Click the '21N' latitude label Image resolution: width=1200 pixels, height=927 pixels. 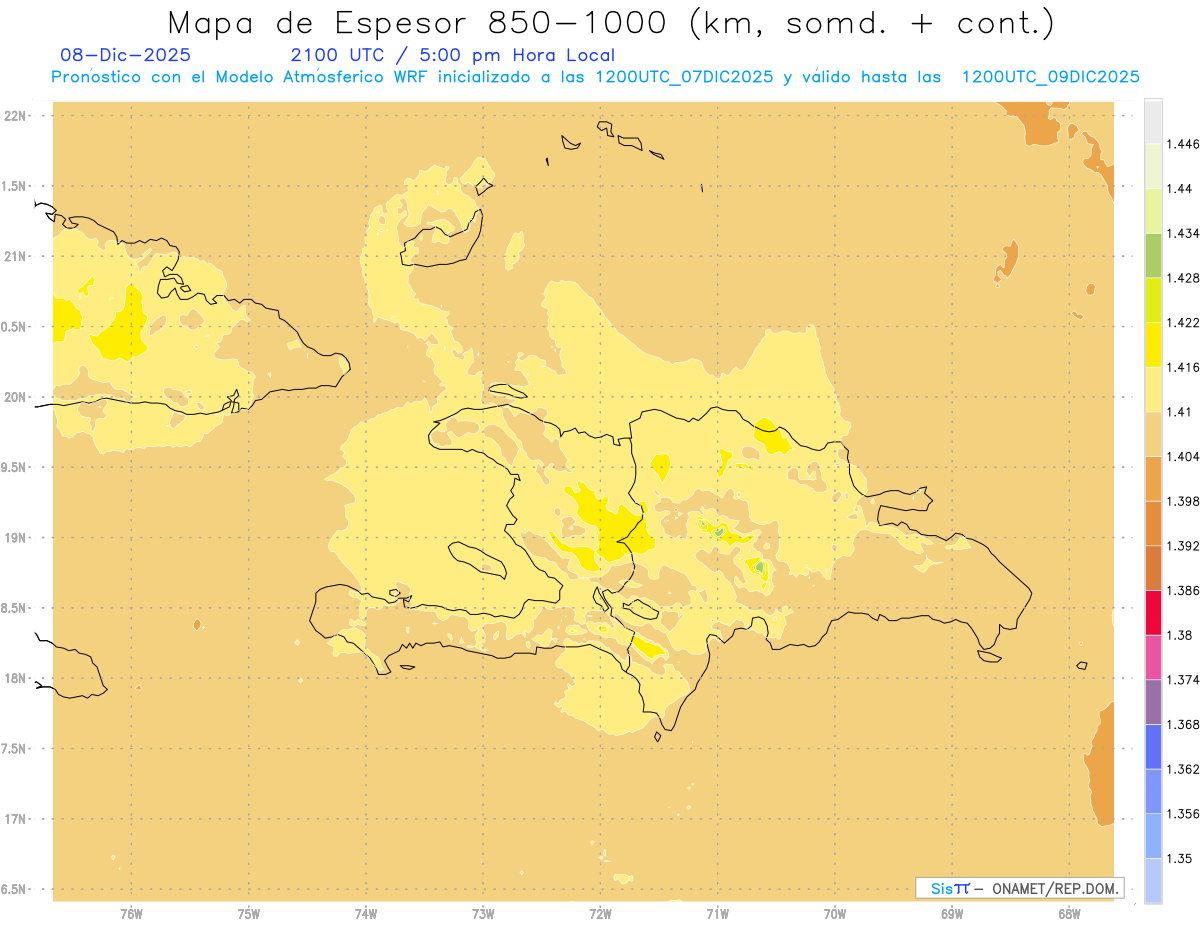point(15,256)
